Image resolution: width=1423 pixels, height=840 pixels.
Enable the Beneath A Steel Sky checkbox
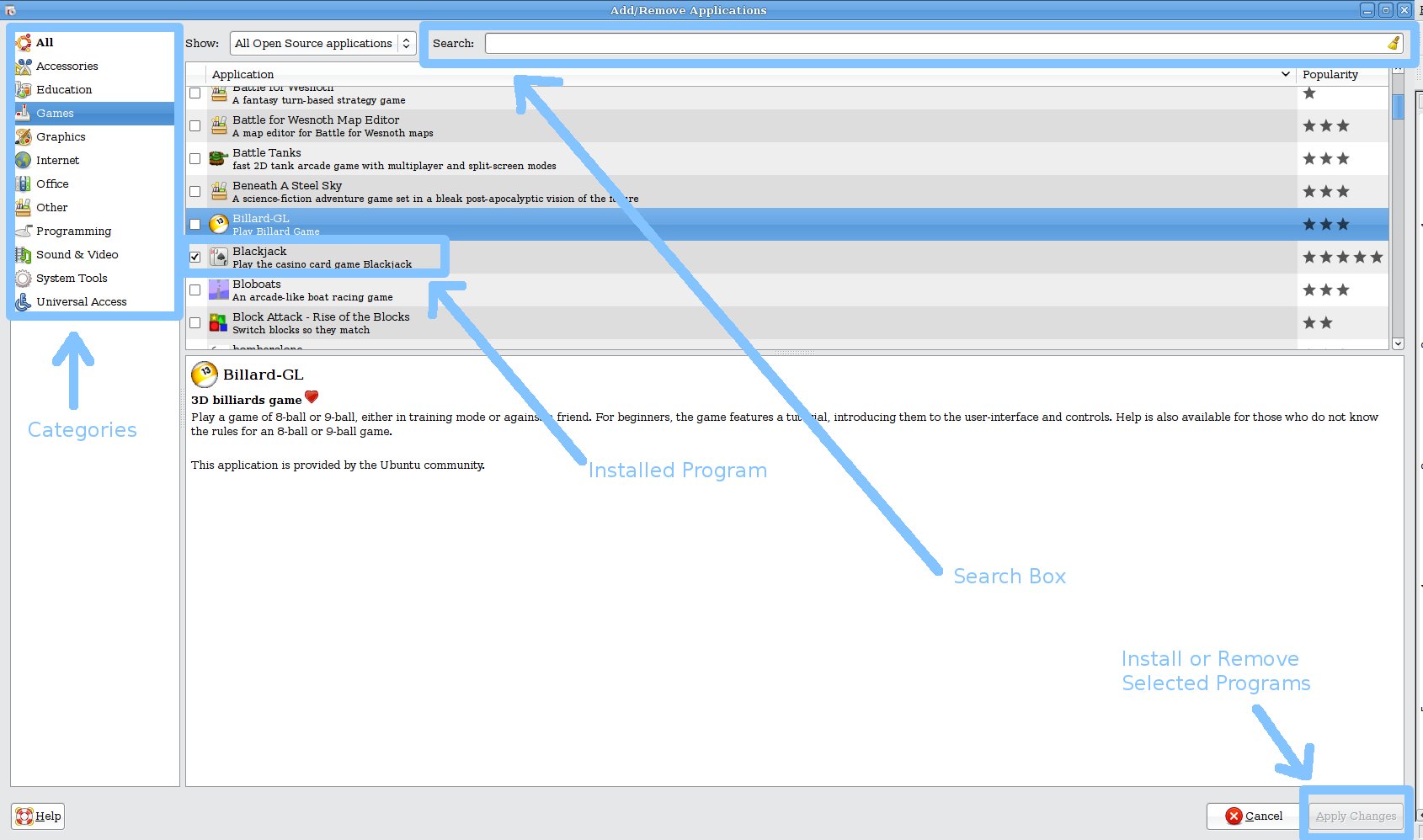pos(195,191)
